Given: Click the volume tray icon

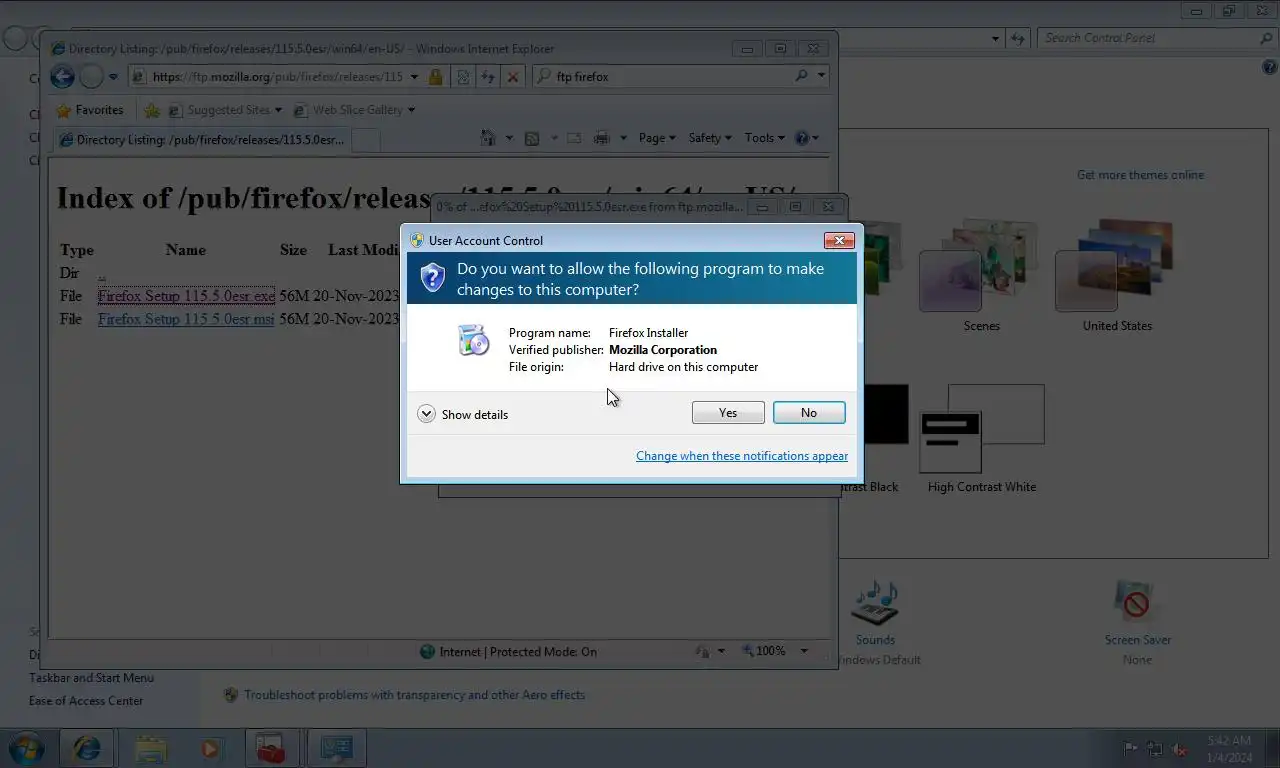Looking at the screenshot, I should [1179, 748].
